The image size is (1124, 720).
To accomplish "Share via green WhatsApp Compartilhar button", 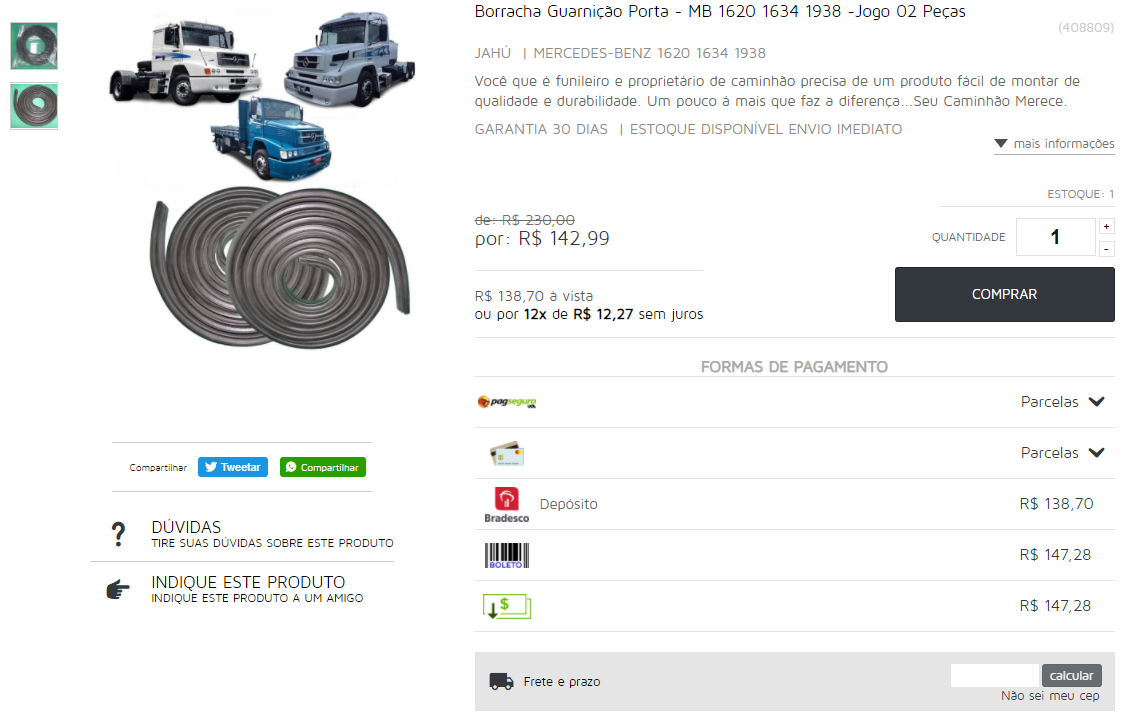I will coord(323,468).
